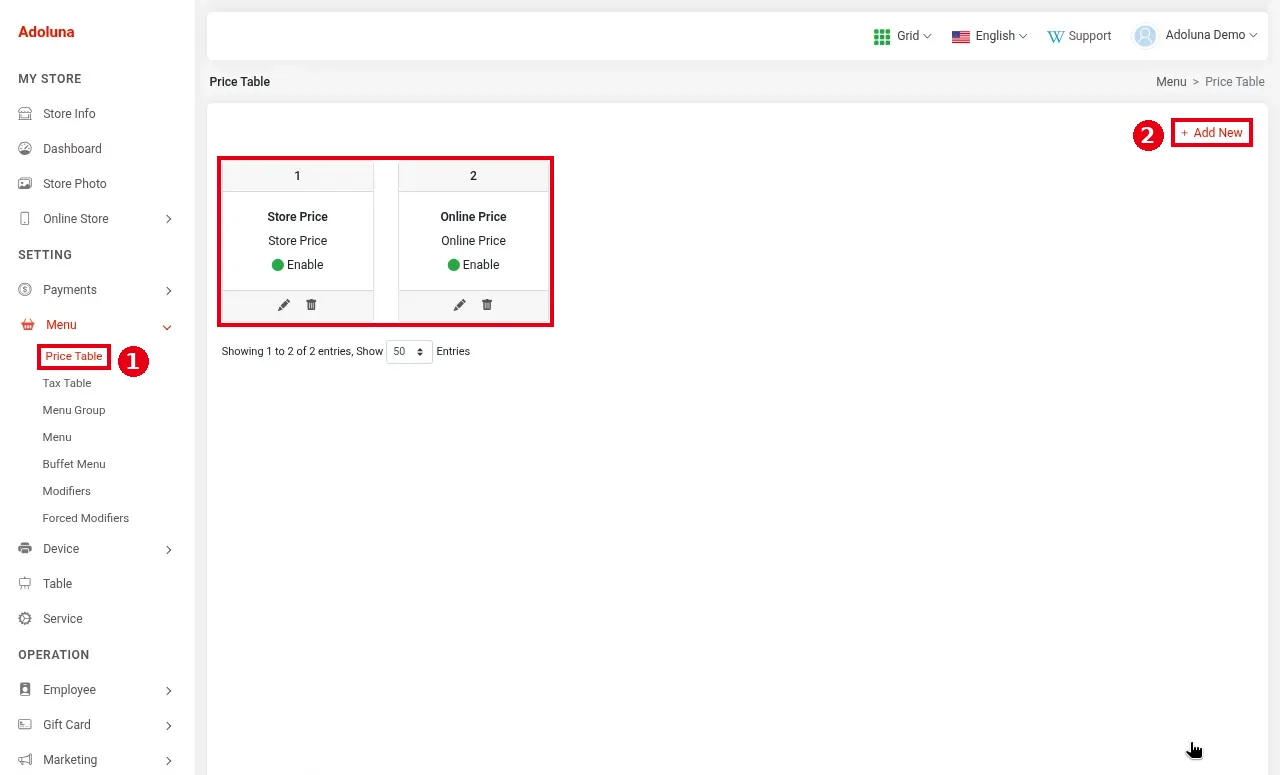
Task: Open Tax Table in the sidebar
Action: [67, 383]
